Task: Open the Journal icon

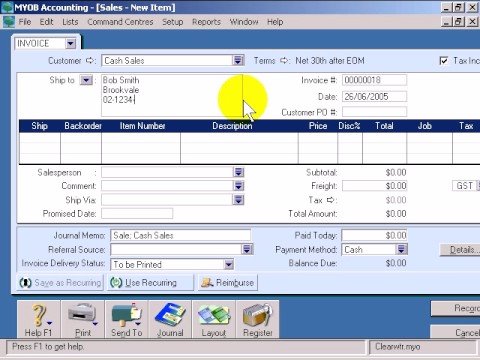Action: [x=170, y=319]
